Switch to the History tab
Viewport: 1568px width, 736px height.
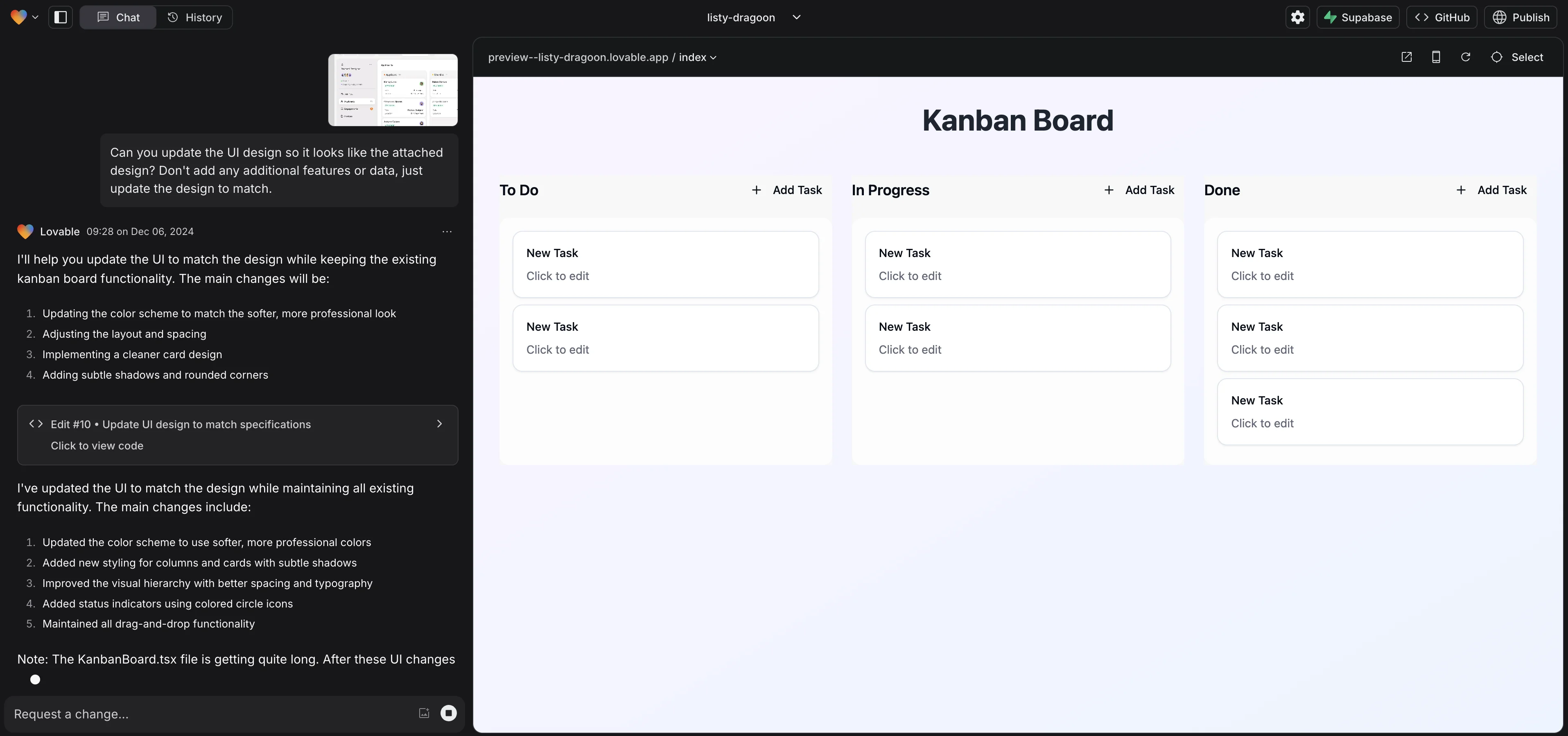(194, 17)
